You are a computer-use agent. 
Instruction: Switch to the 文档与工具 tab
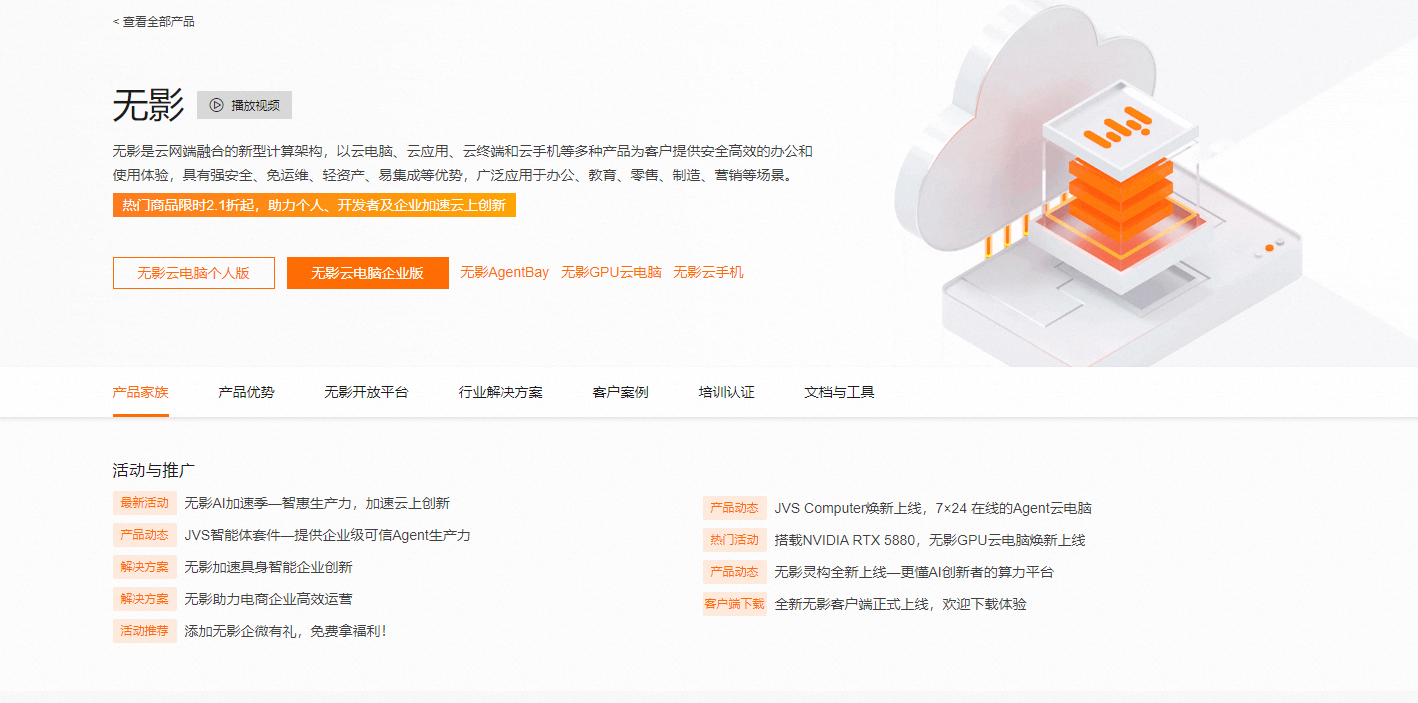click(840, 392)
